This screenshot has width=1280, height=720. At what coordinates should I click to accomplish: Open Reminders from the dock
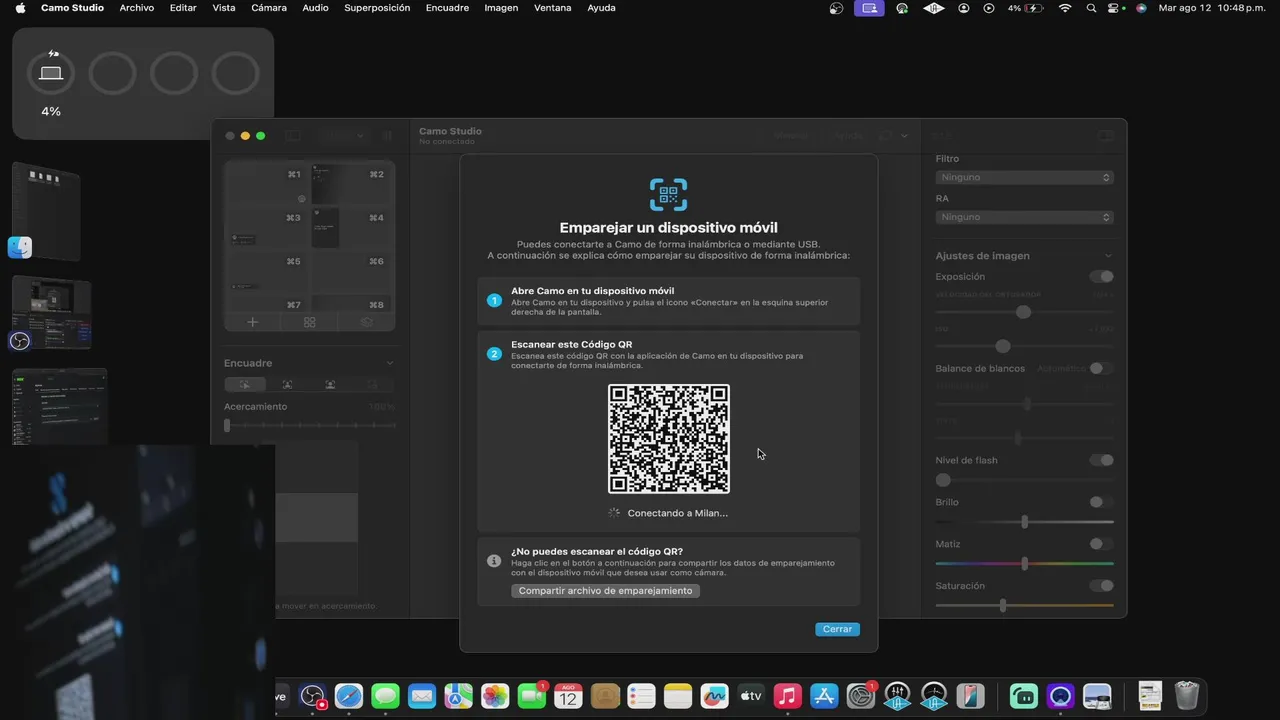pos(641,695)
